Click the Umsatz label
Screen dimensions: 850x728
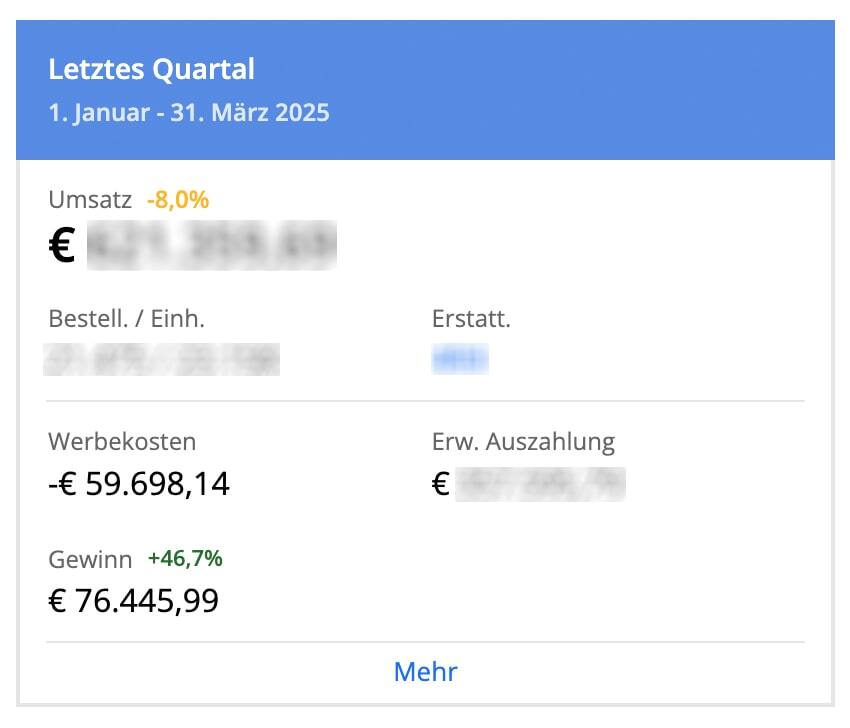(90, 200)
